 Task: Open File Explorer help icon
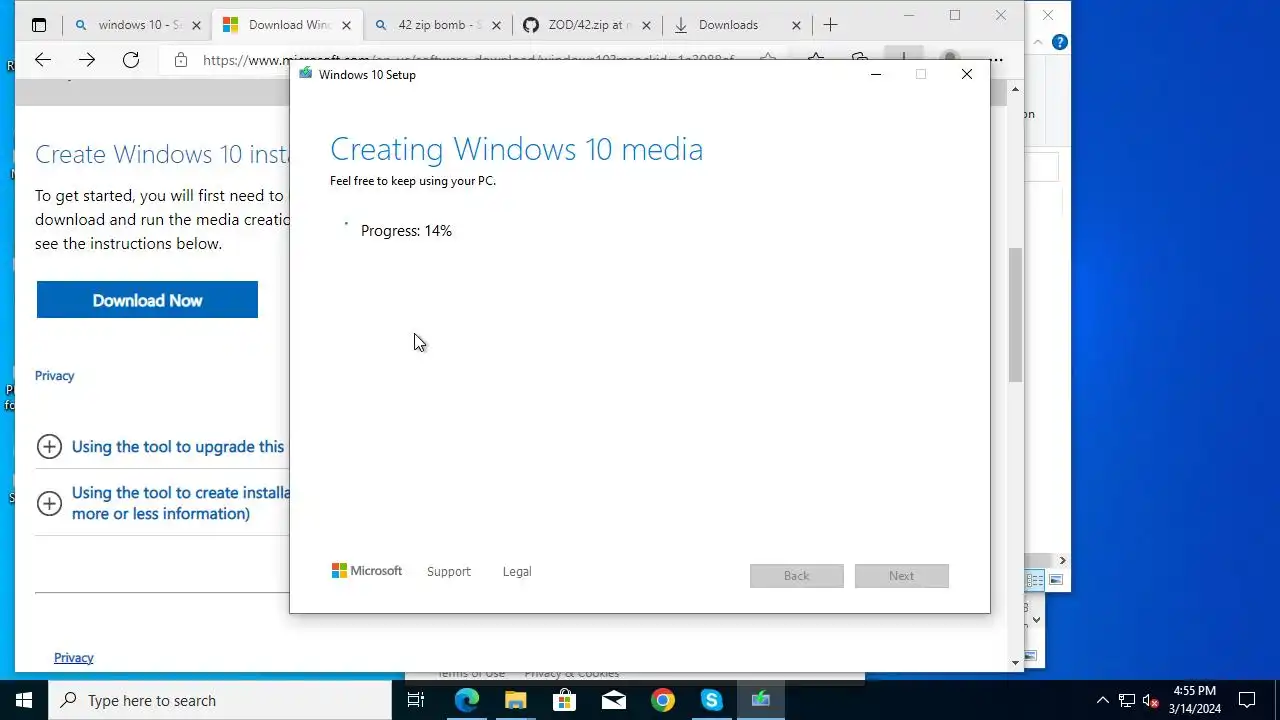click(x=1060, y=42)
